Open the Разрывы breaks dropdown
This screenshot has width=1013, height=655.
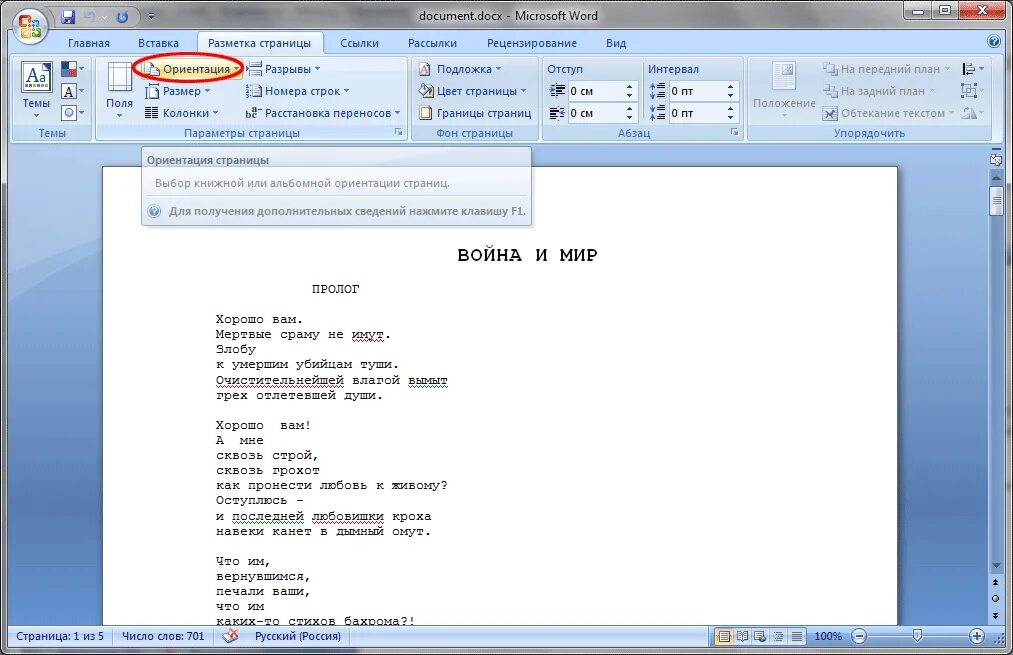[x=283, y=68]
